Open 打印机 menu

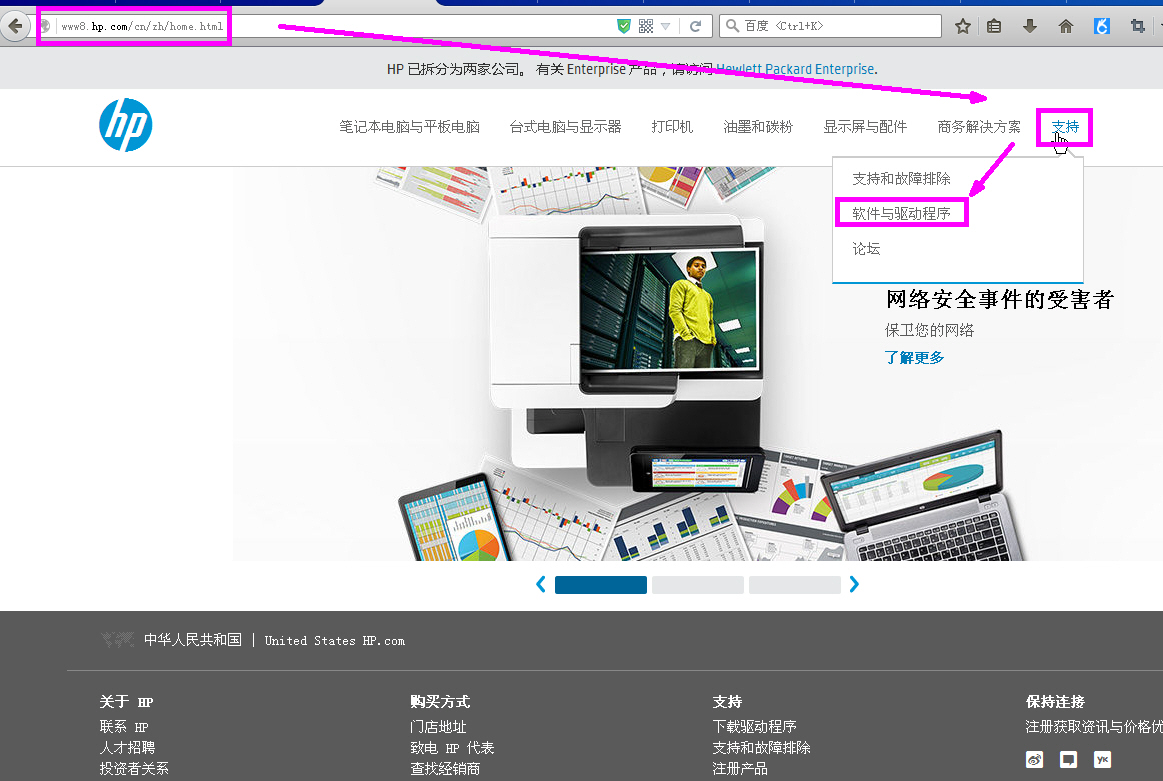coord(672,127)
